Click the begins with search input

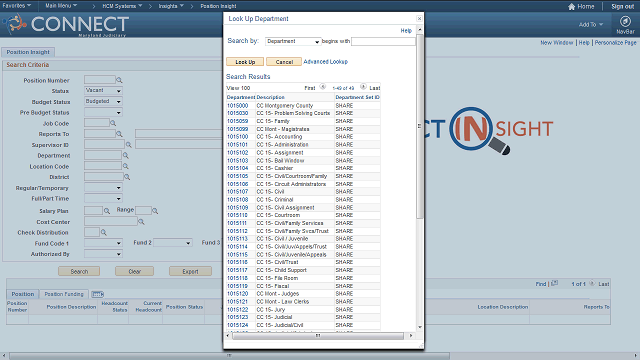click(x=383, y=41)
